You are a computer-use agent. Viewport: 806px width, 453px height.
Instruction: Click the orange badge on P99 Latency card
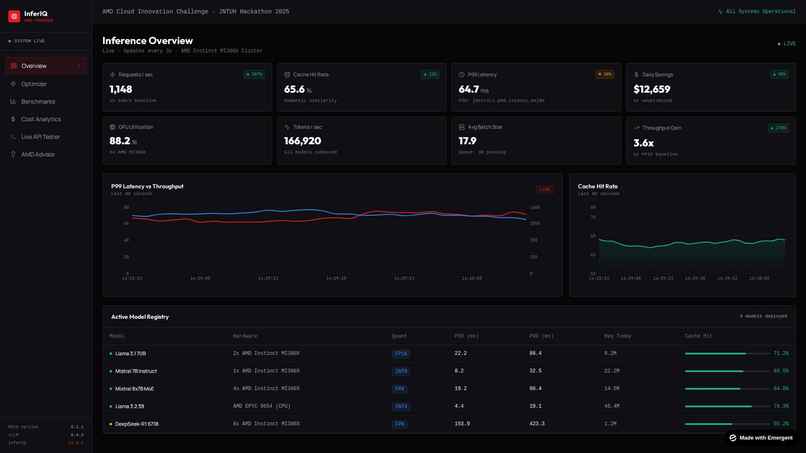604,75
